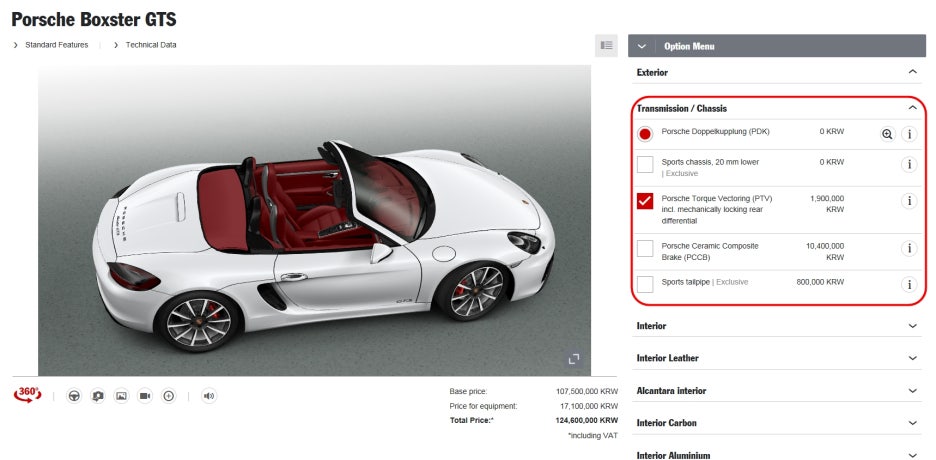Click the camera snapshot icon

point(98,396)
